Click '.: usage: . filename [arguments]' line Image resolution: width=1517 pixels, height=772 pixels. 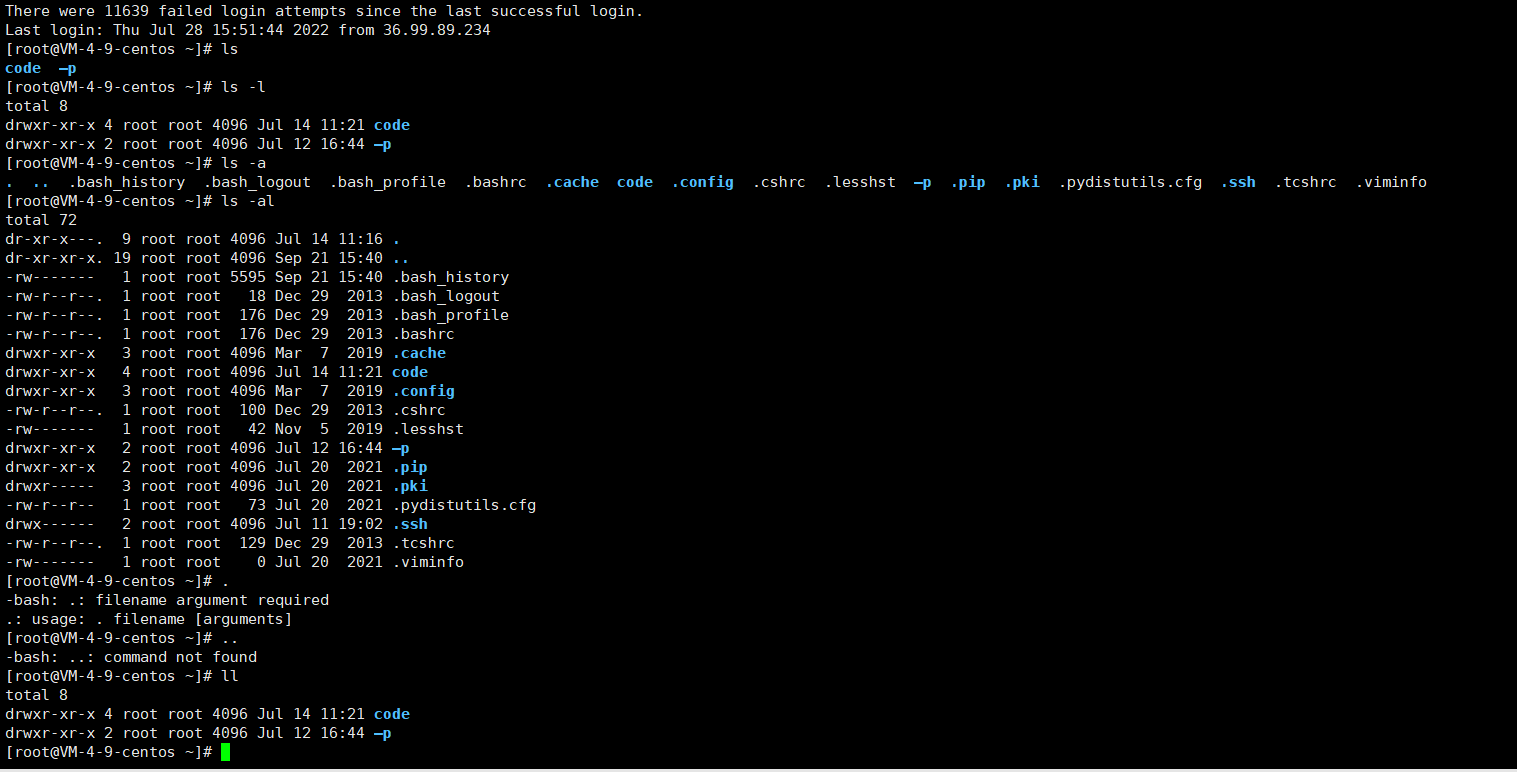coord(149,619)
